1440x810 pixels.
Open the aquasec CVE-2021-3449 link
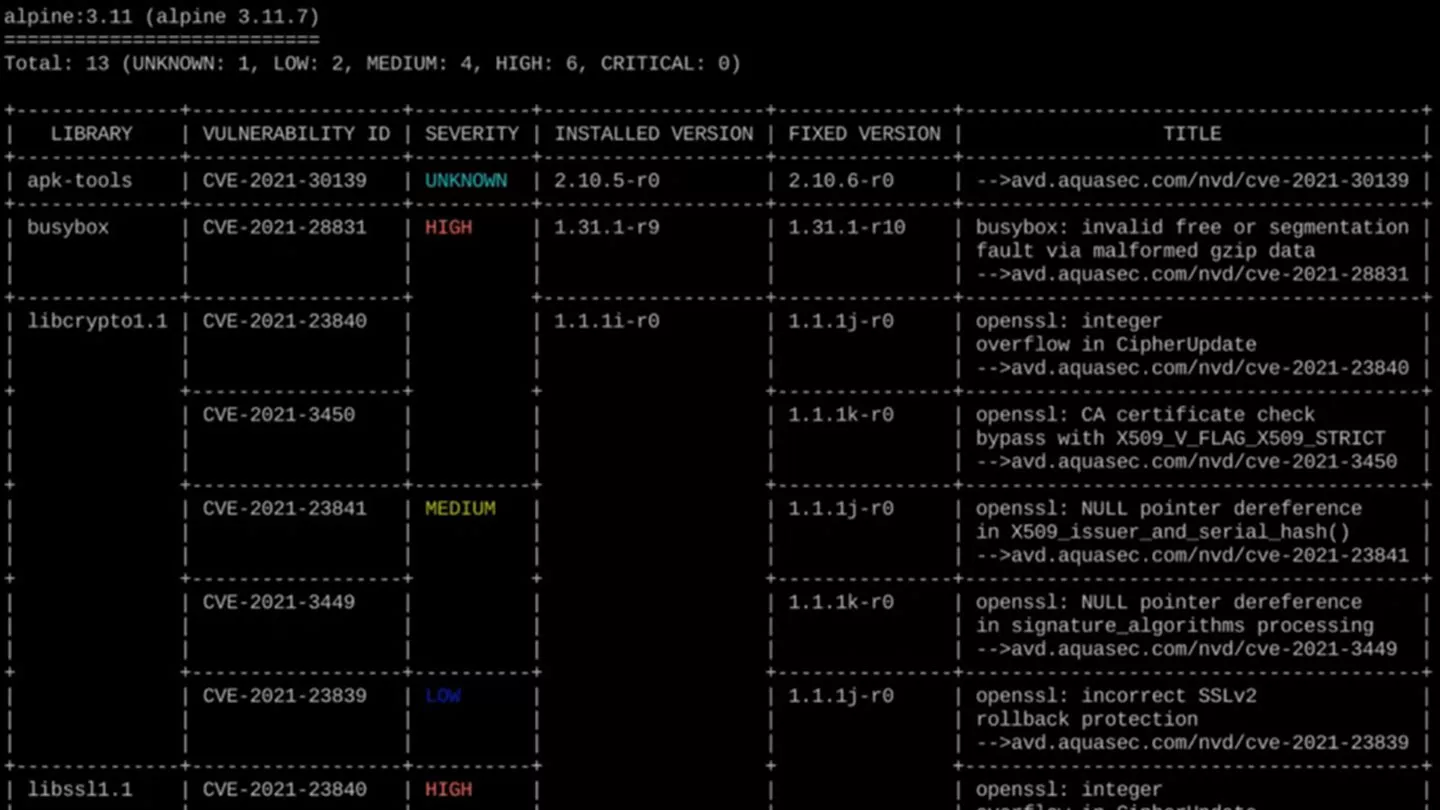click(x=1186, y=649)
